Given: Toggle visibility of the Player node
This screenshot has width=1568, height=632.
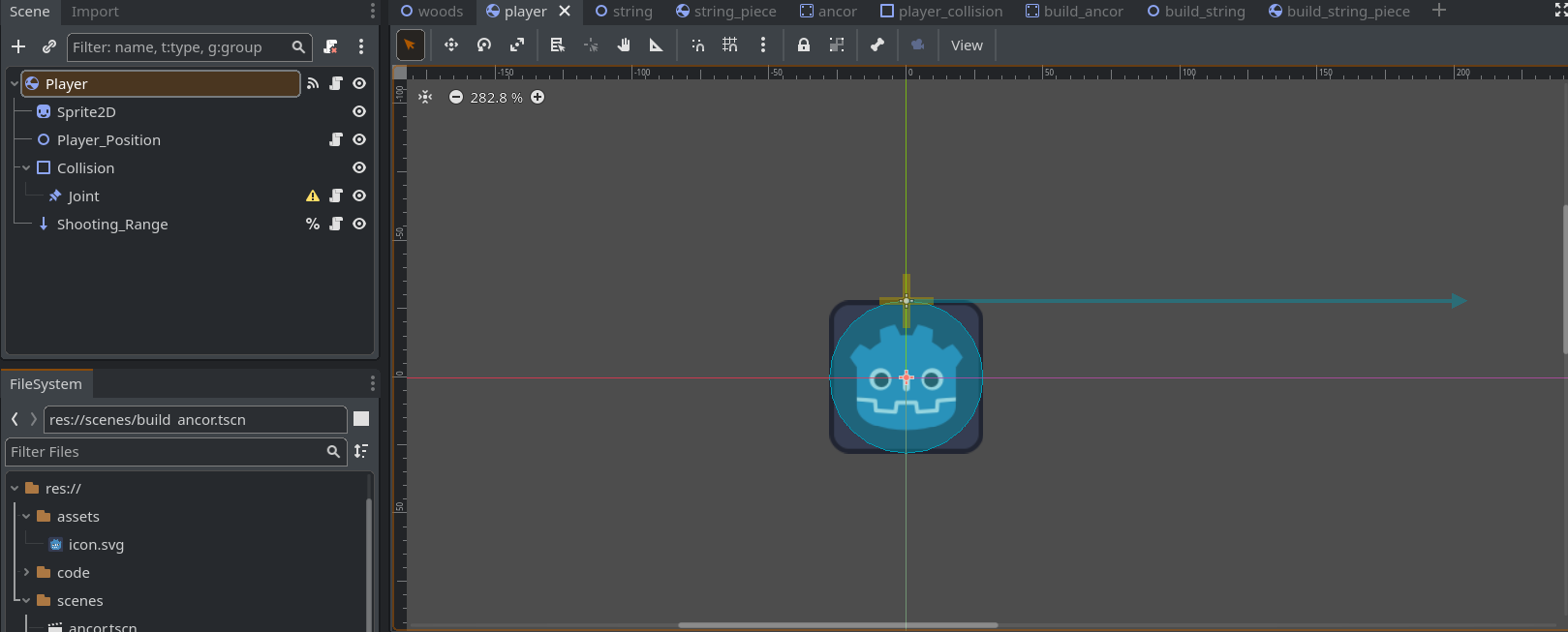Looking at the screenshot, I should pyautogui.click(x=359, y=83).
